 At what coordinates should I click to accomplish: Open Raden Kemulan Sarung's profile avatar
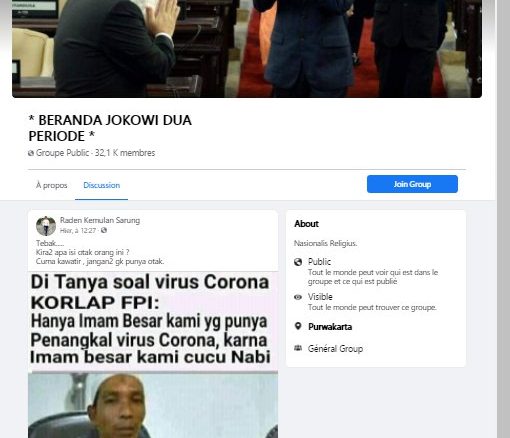(46, 226)
